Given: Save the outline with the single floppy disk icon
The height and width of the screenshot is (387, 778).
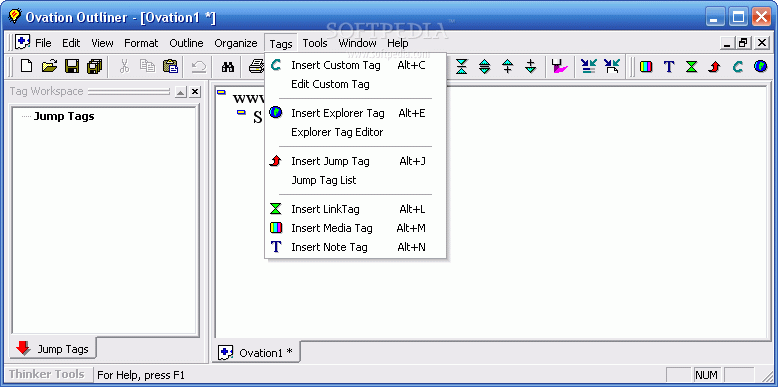Looking at the screenshot, I should click(x=72, y=66).
